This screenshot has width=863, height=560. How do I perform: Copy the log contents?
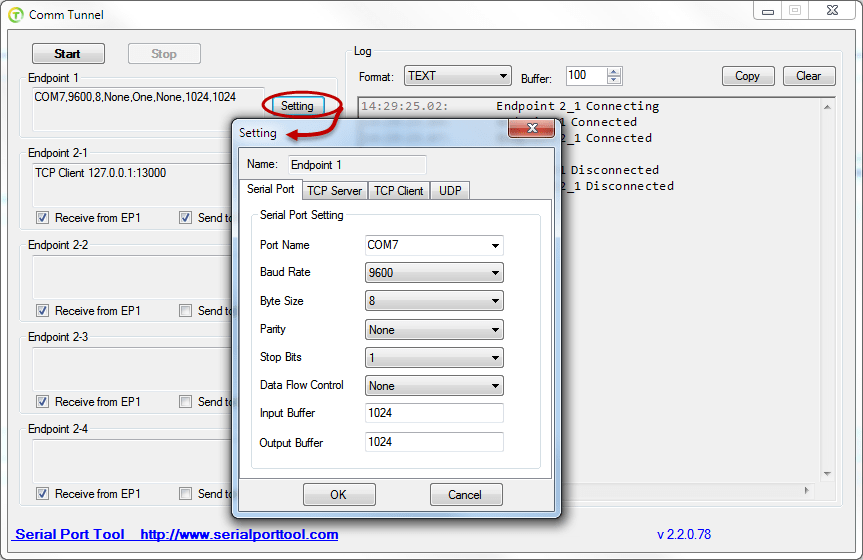pyautogui.click(x=747, y=76)
